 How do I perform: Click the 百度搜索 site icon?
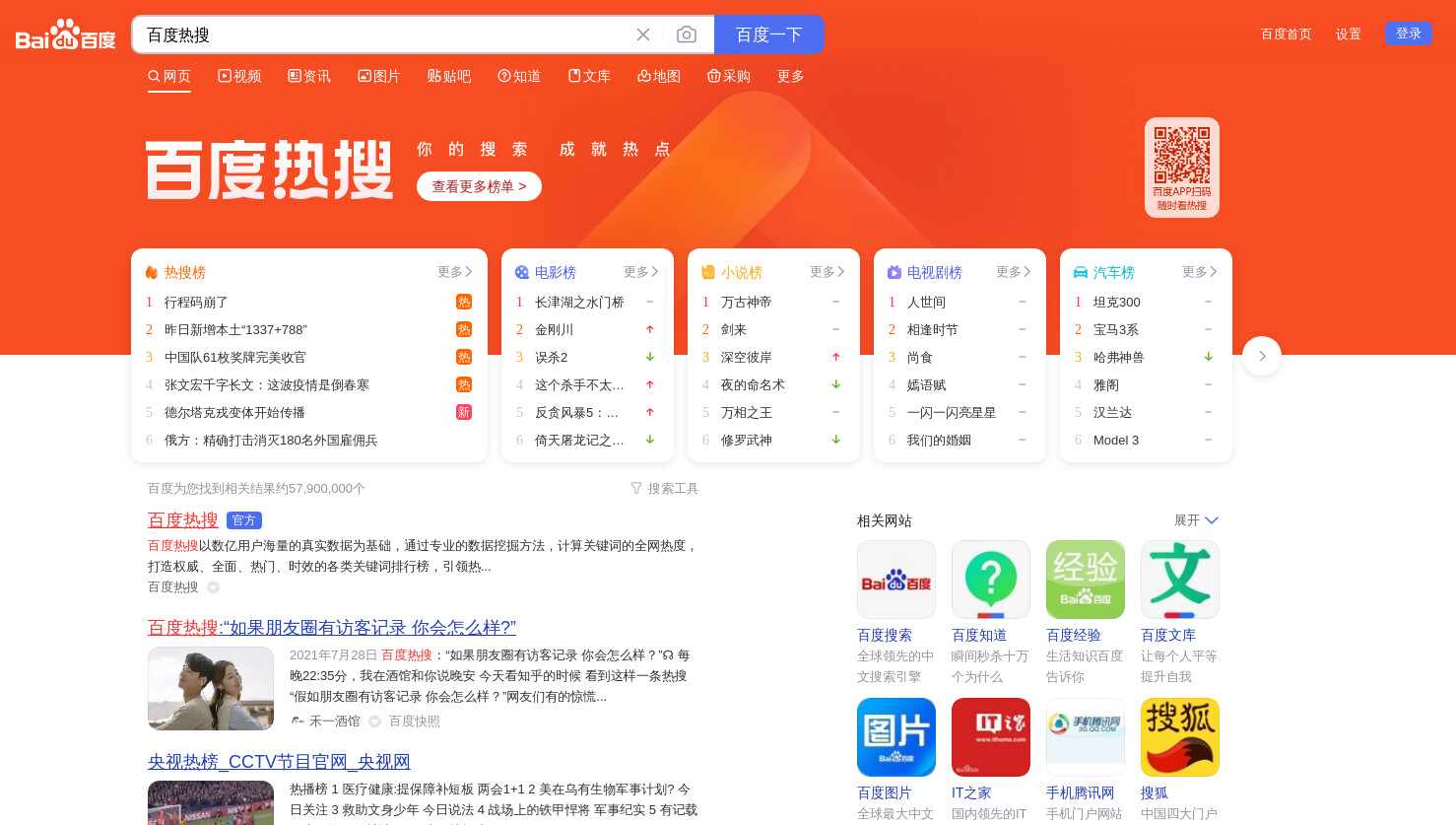(x=896, y=580)
